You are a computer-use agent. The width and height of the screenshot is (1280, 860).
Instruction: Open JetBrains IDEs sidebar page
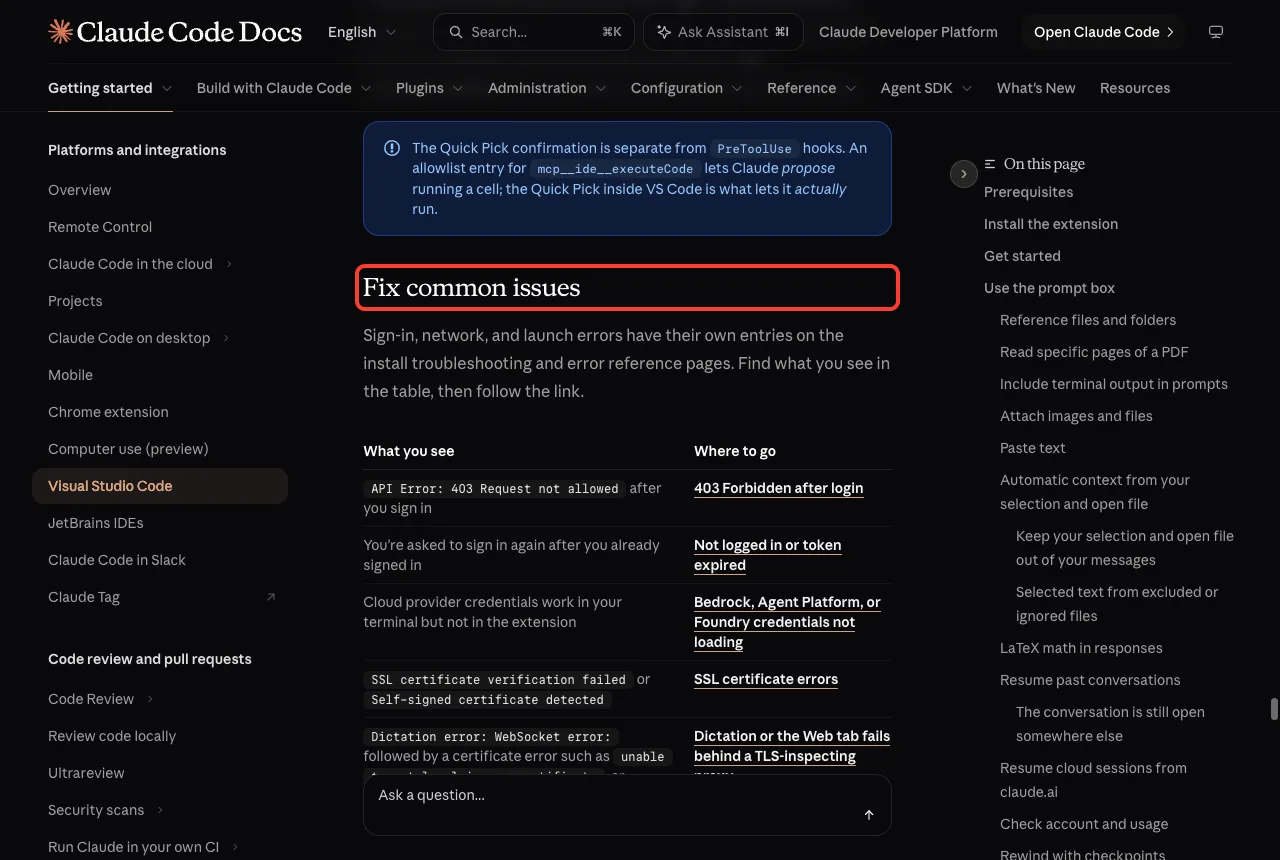point(96,523)
